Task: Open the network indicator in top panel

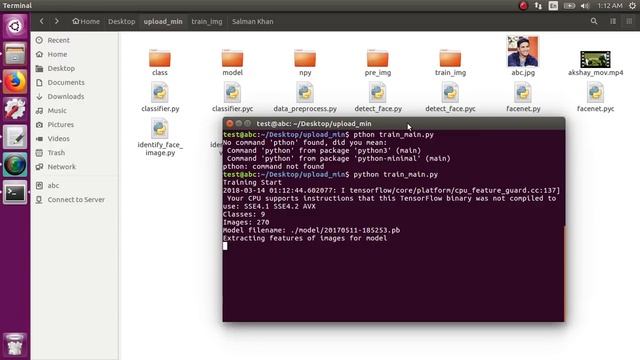Action: coord(538,6)
